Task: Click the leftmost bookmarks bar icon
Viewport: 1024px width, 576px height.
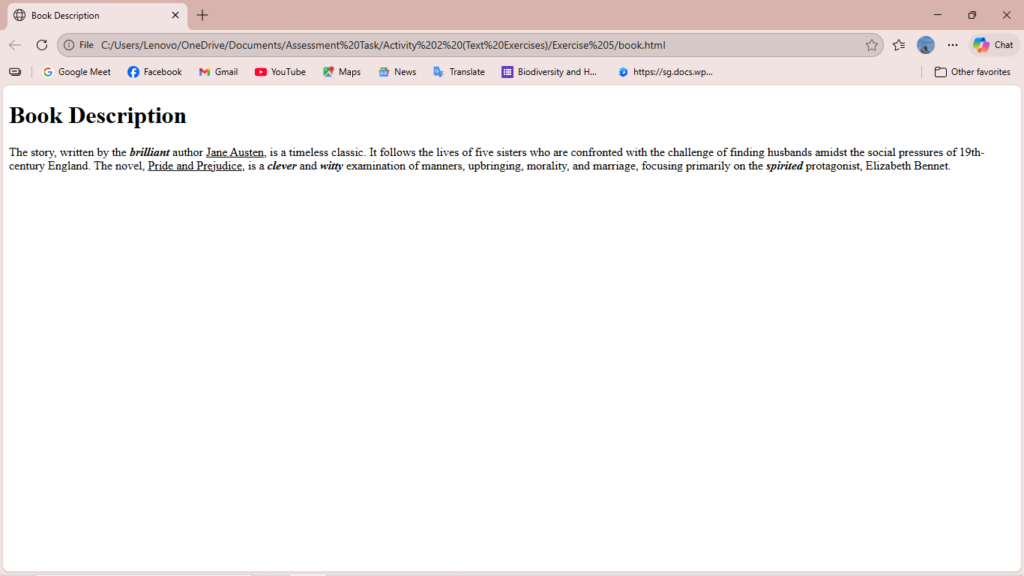Action: tap(15, 72)
